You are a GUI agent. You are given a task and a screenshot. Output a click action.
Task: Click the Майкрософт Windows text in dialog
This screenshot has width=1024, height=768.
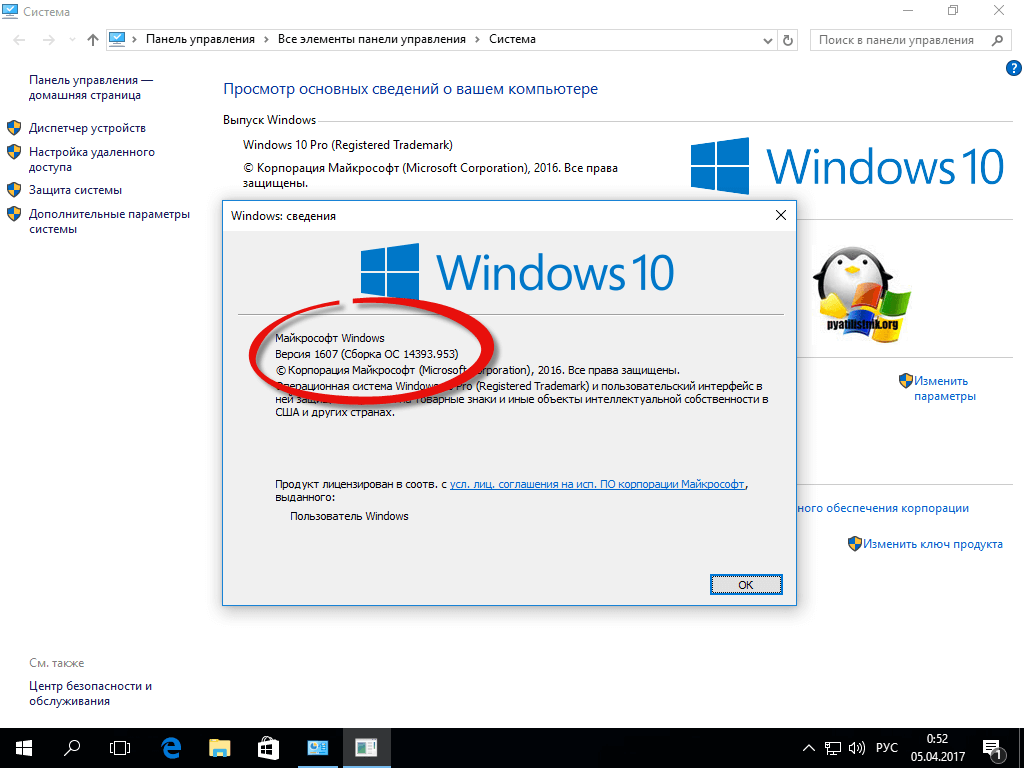tap(330, 338)
